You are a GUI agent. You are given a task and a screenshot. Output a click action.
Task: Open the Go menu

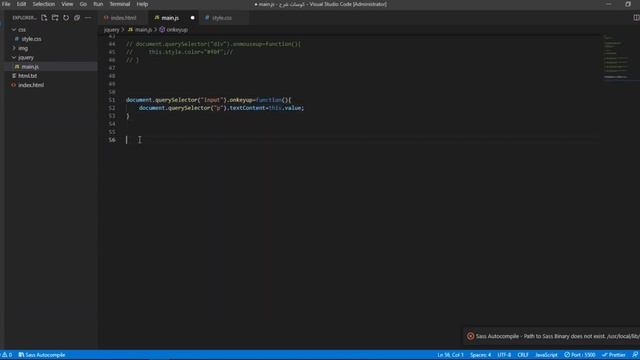(83, 4)
